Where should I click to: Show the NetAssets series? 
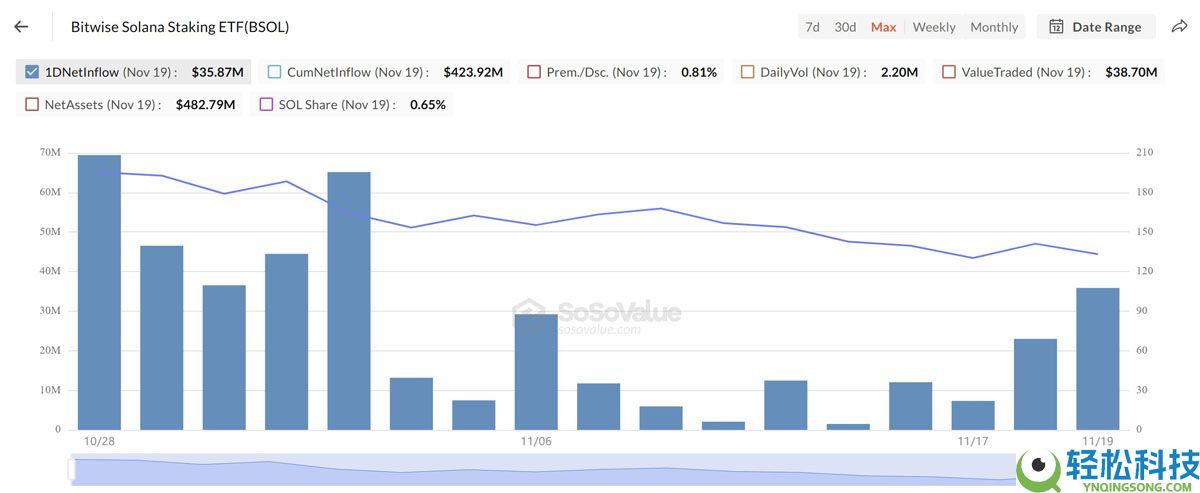pos(32,104)
